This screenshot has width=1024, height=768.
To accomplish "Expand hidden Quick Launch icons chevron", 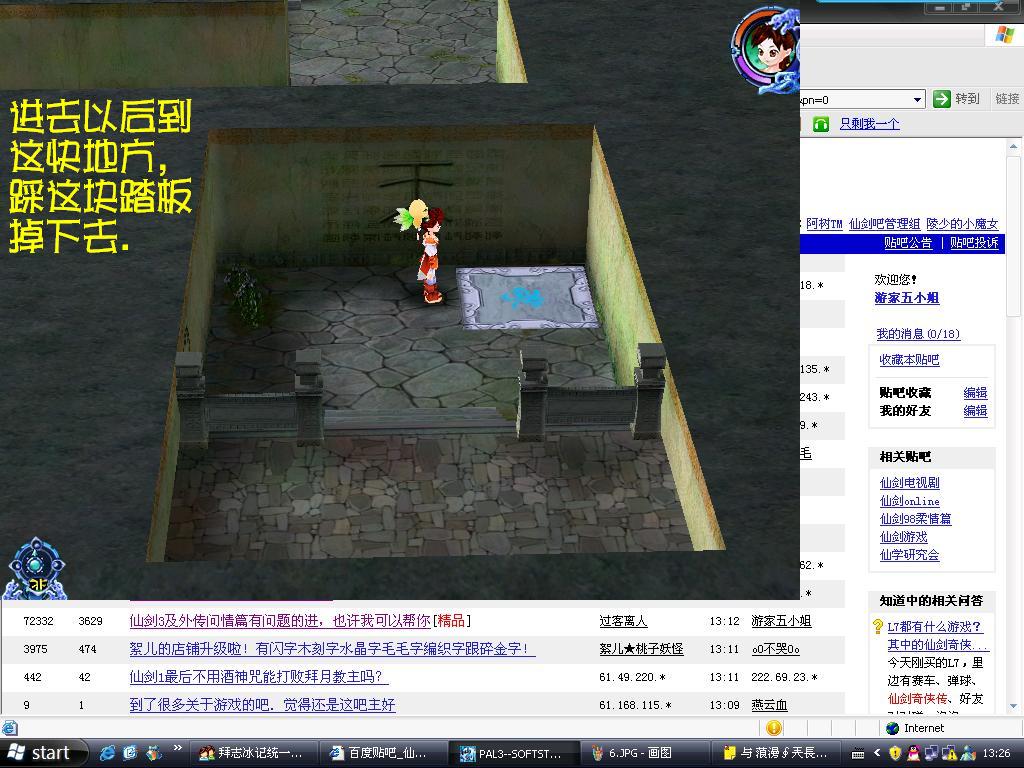I will coord(178,748).
